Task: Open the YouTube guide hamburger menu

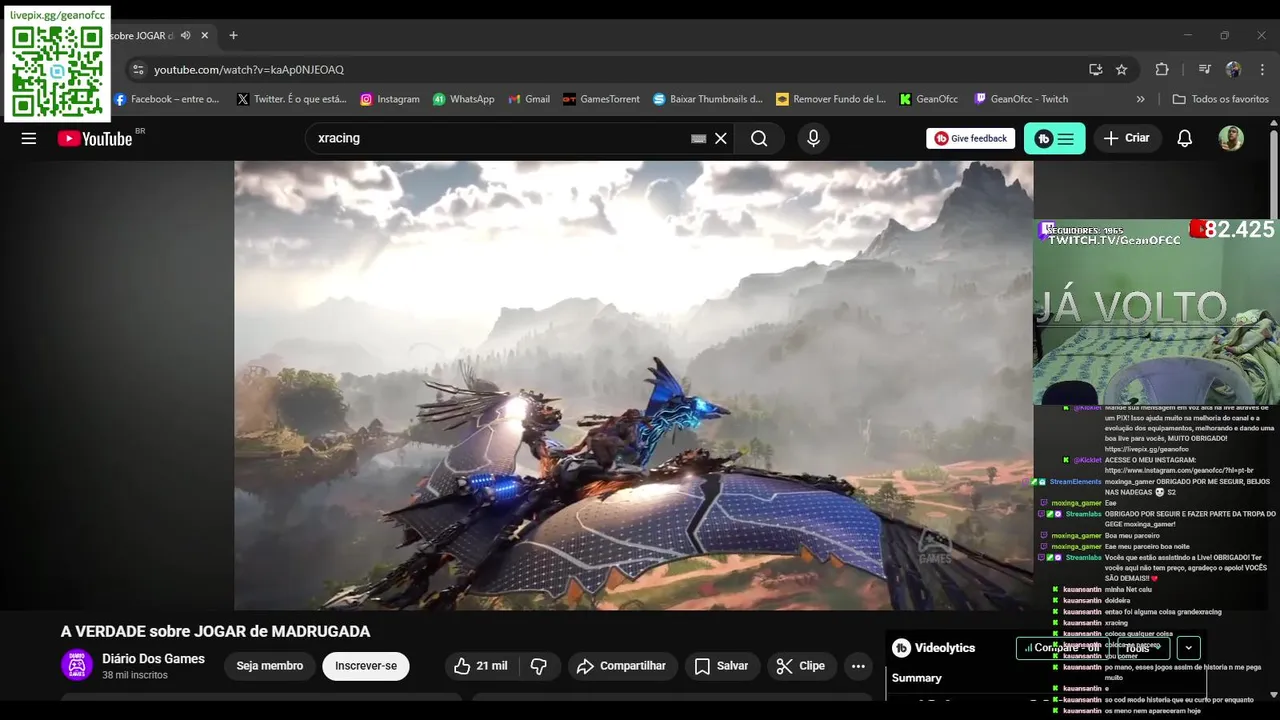Action: click(x=28, y=138)
